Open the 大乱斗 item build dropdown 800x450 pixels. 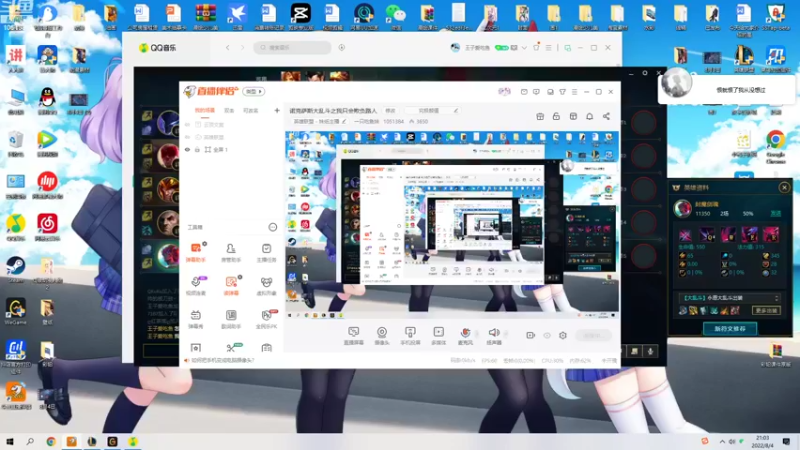[x=730, y=297]
